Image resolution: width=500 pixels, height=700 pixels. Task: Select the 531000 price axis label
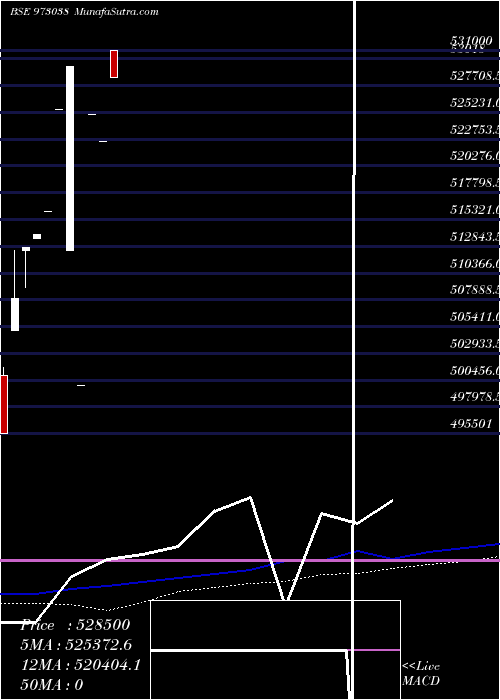pos(471,41)
